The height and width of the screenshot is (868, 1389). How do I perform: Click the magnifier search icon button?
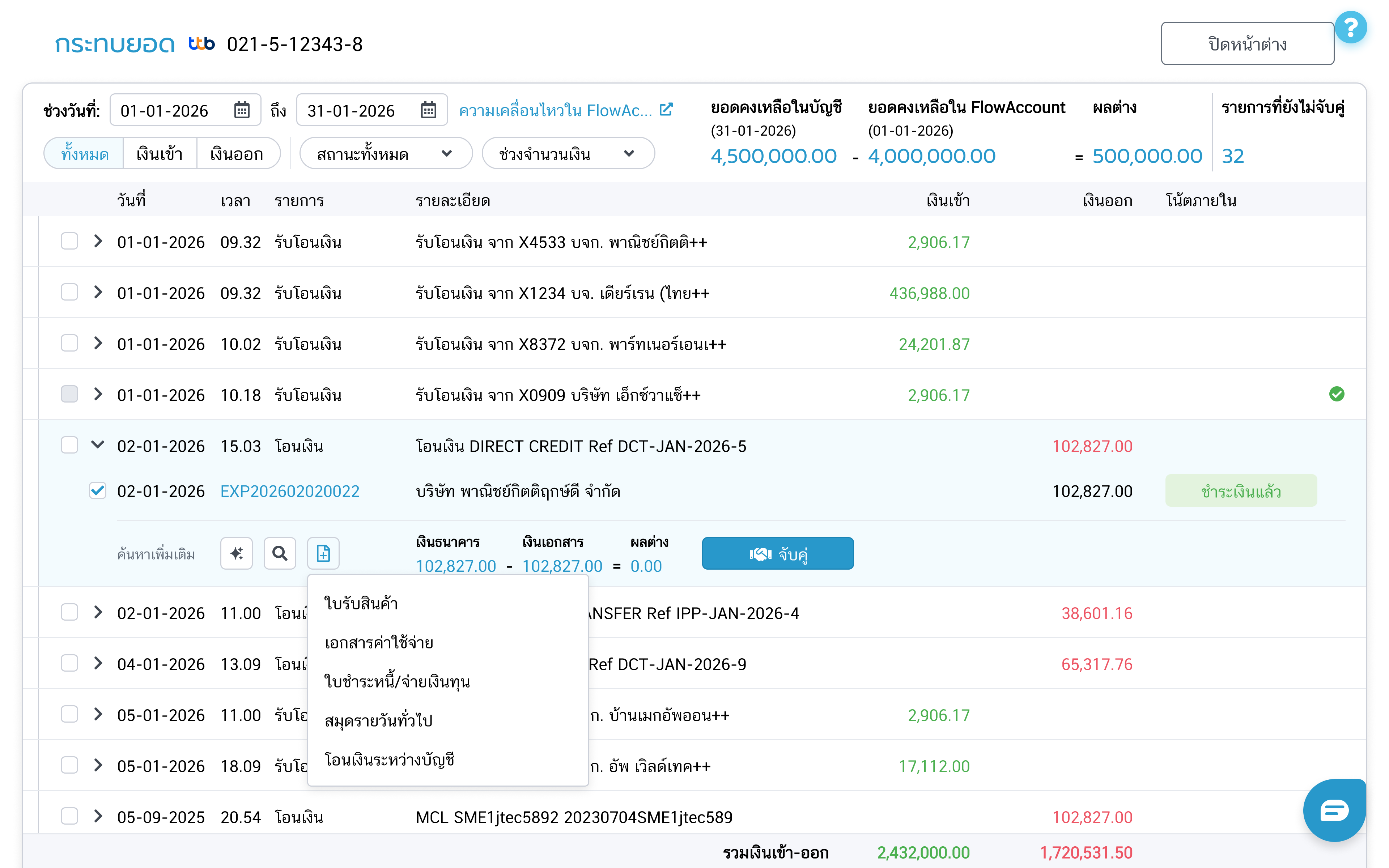click(280, 553)
